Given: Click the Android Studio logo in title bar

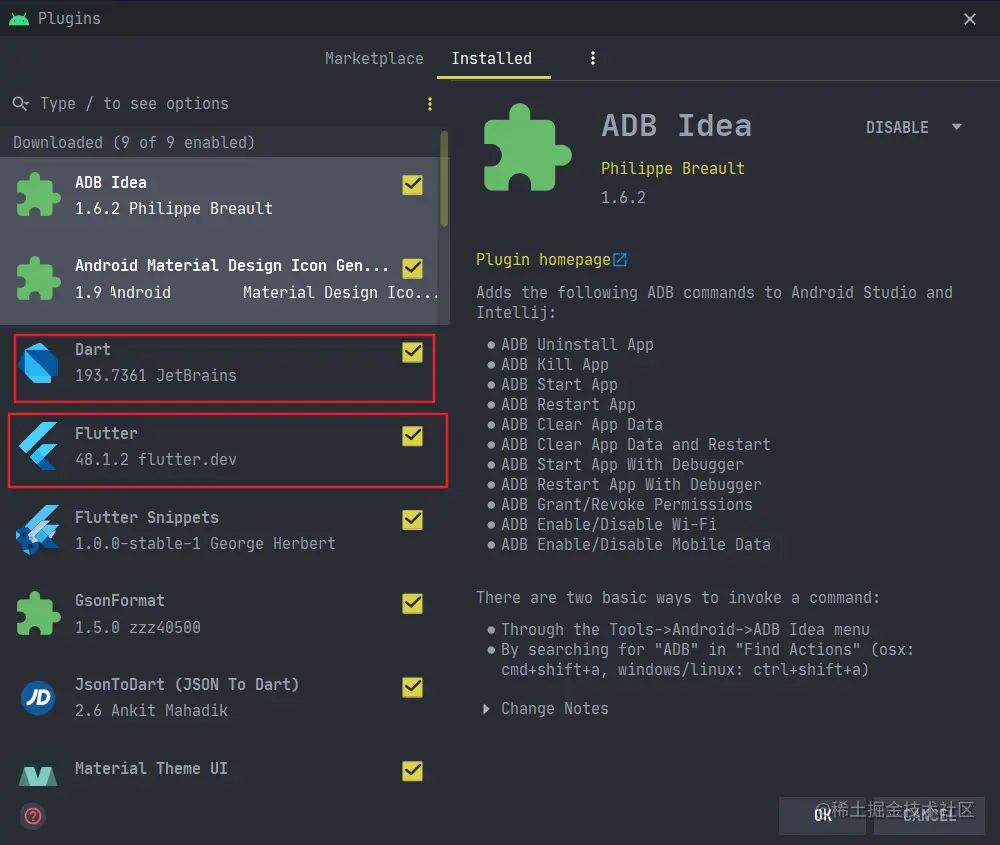Looking at the screenshot, I should [19, 19].
